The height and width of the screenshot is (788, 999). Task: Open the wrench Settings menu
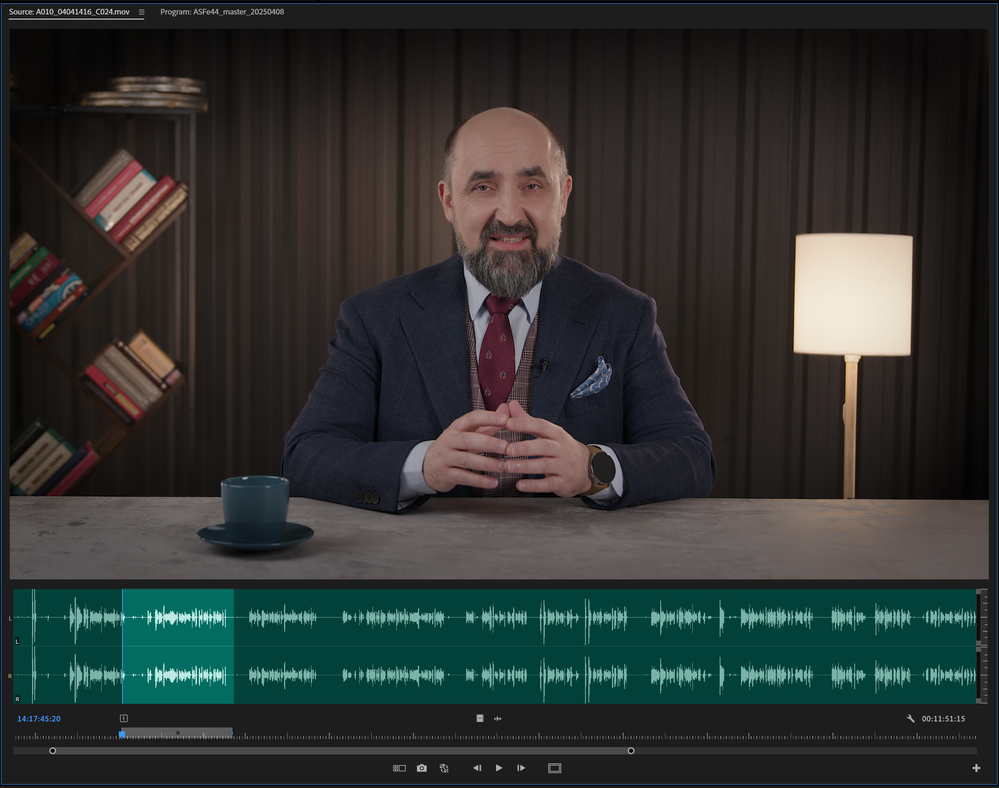point(910,719)
